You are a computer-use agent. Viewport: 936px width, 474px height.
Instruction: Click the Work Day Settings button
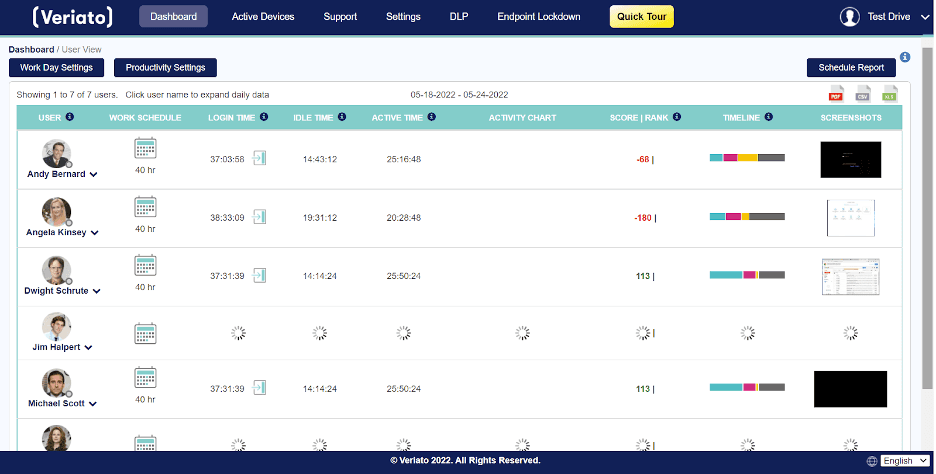56,68
